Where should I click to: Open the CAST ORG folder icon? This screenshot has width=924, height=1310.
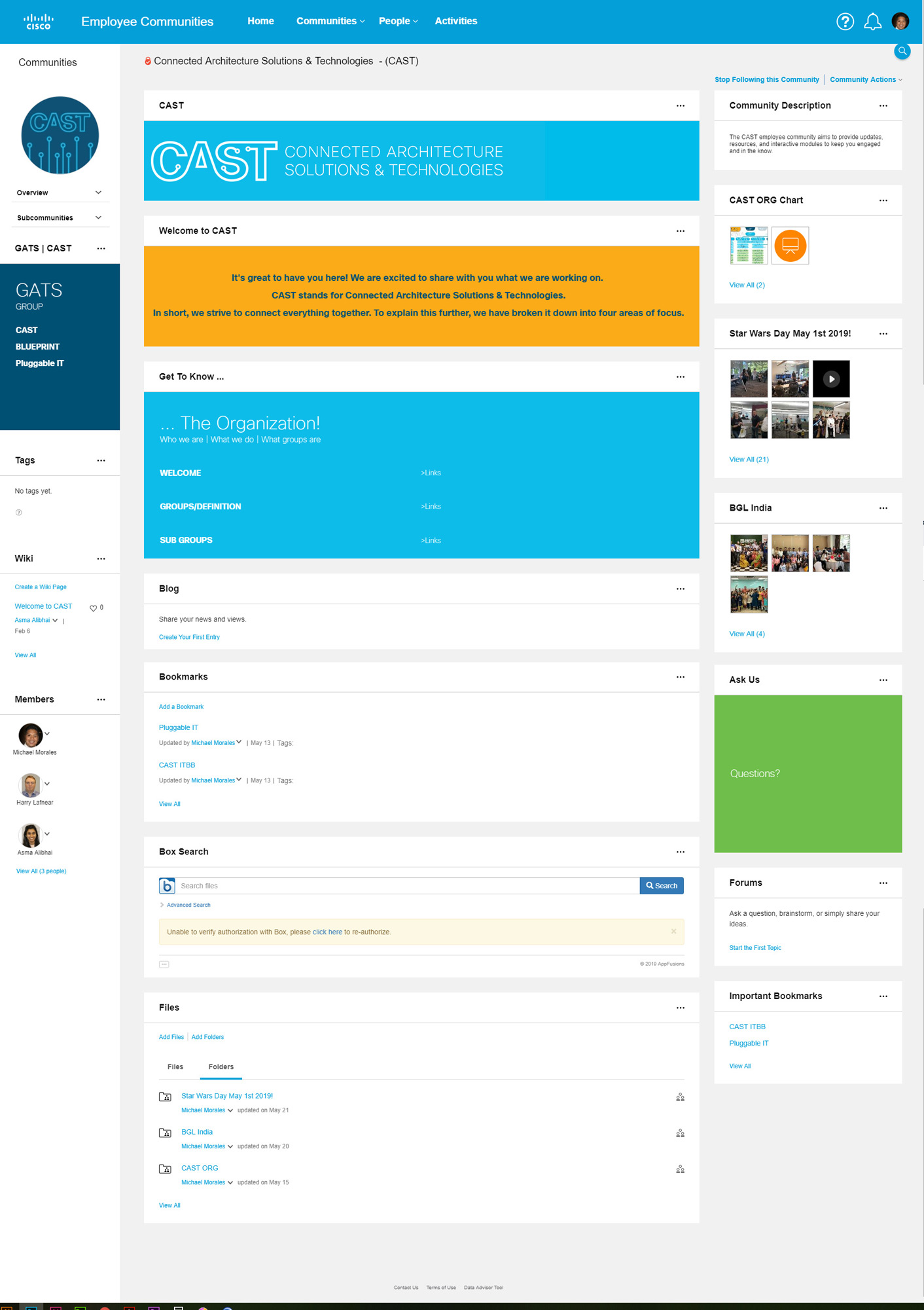[166, 1169]
